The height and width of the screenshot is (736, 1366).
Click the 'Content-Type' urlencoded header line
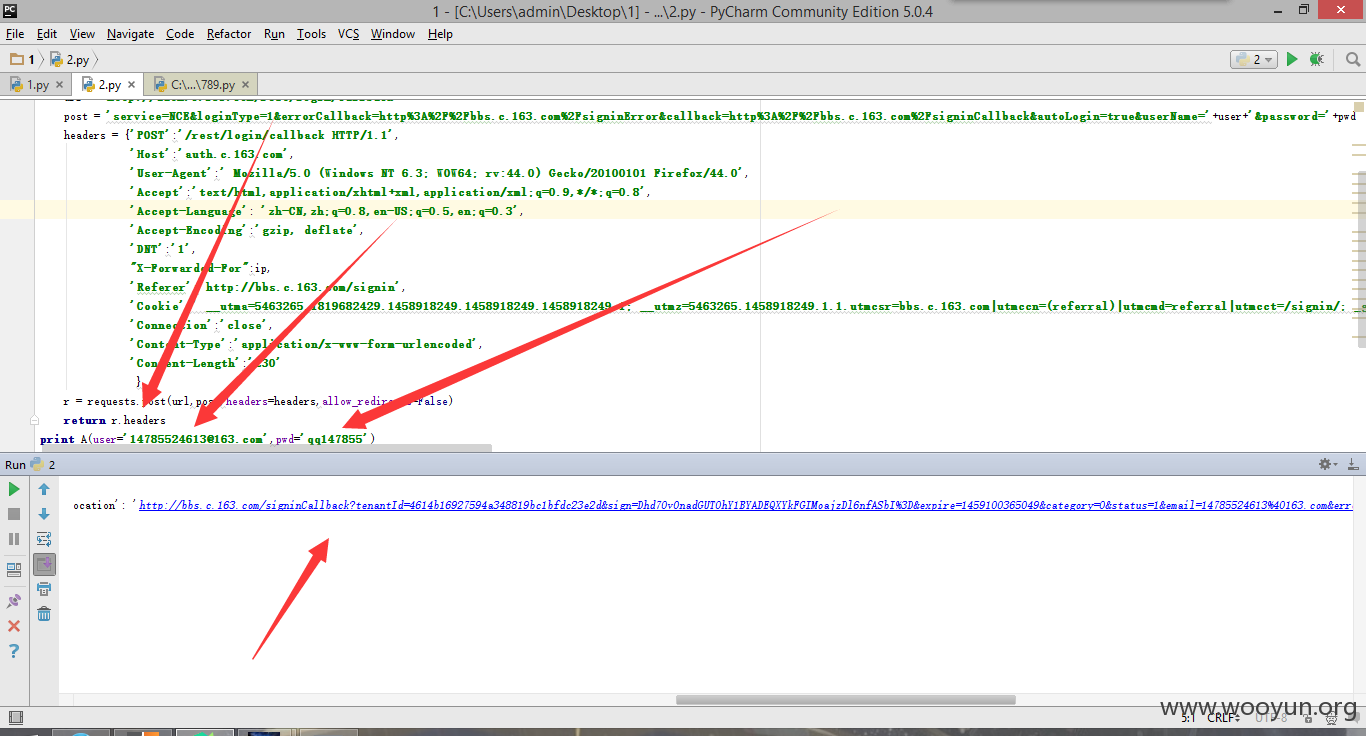coord(307,344)
